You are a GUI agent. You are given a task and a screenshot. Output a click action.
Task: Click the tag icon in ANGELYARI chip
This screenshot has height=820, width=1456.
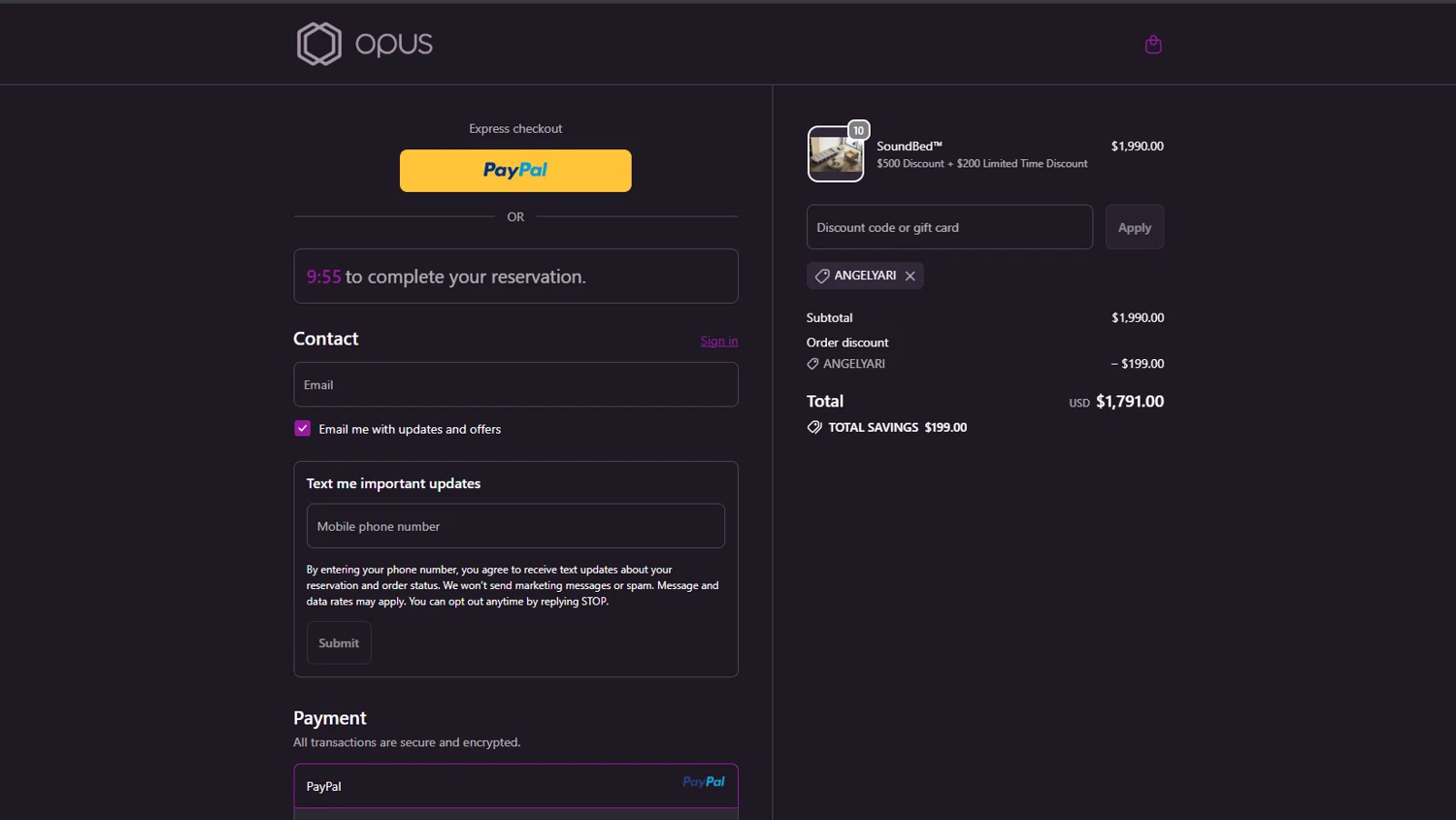click(x=822, y=276)
